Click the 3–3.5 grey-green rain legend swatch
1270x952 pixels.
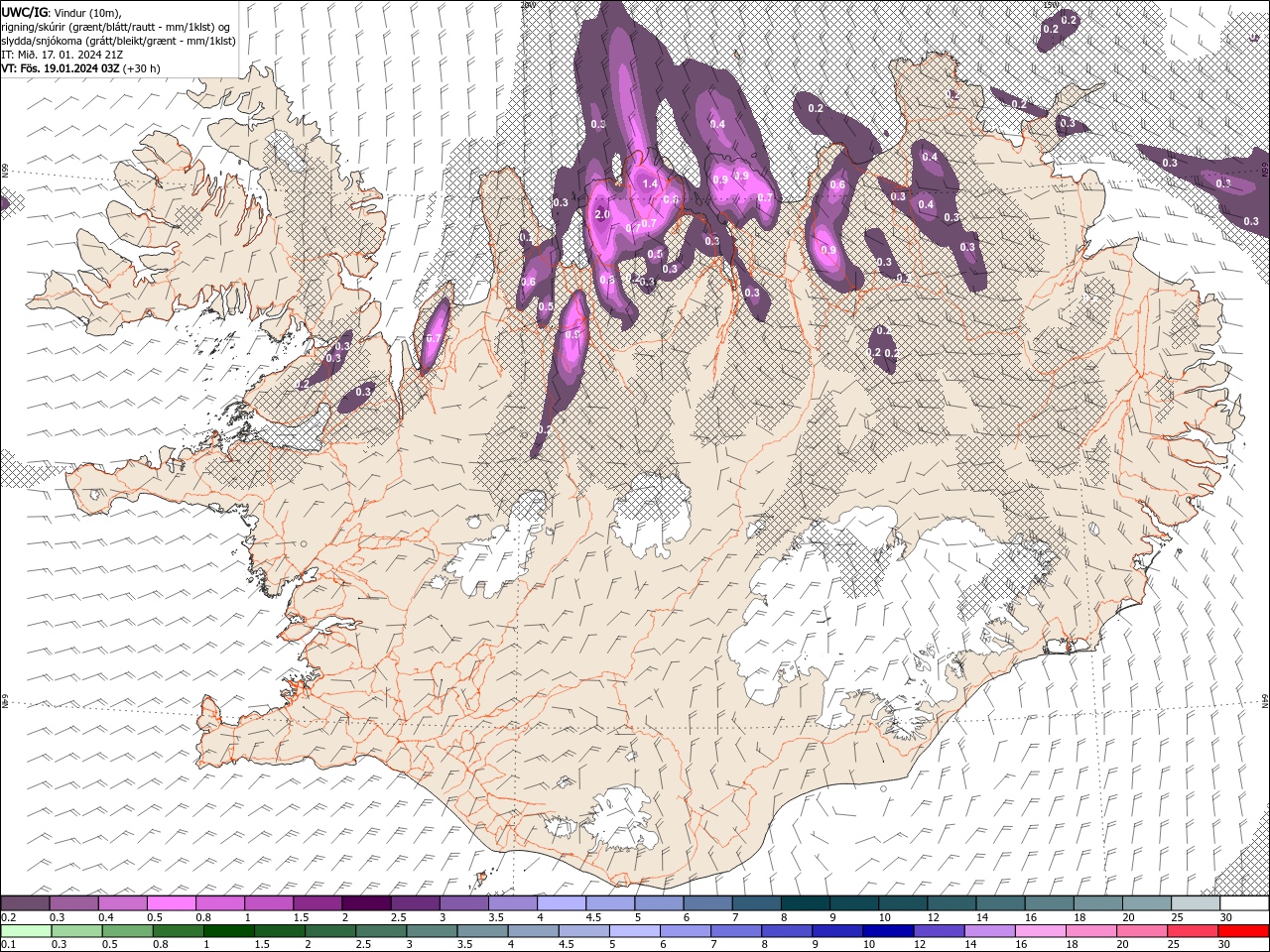point(431,931)
